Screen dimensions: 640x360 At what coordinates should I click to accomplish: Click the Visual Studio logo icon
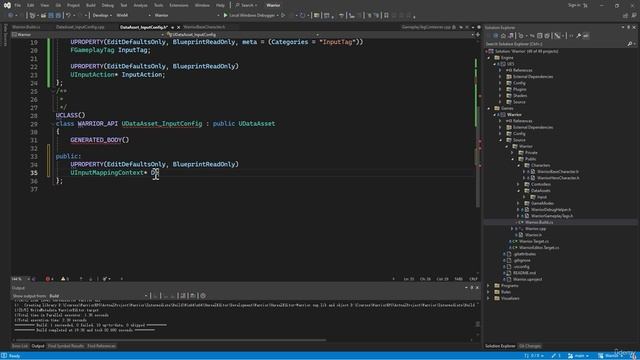(7, 5)
